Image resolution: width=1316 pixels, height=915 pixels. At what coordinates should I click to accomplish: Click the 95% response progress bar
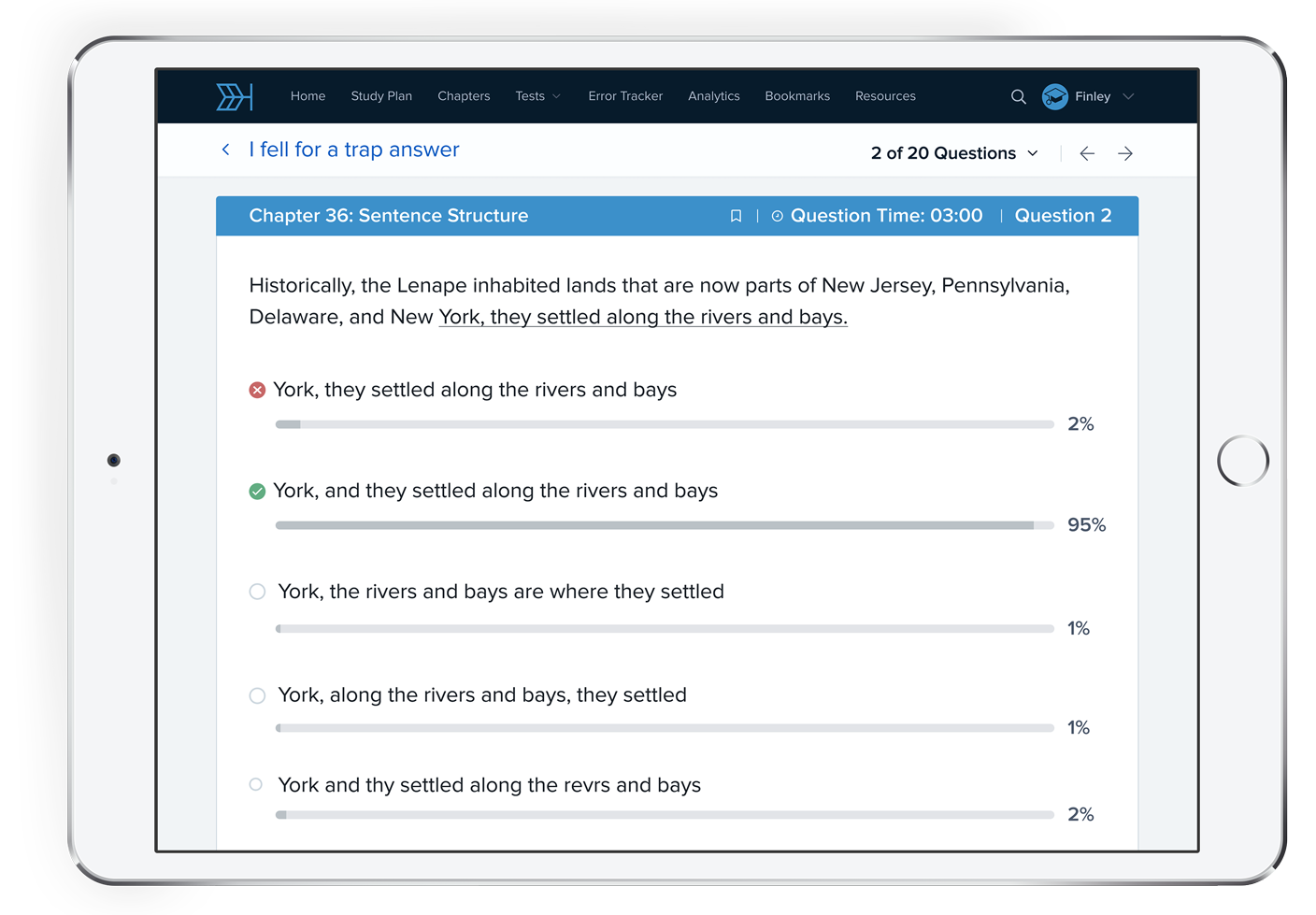(664, 525)
